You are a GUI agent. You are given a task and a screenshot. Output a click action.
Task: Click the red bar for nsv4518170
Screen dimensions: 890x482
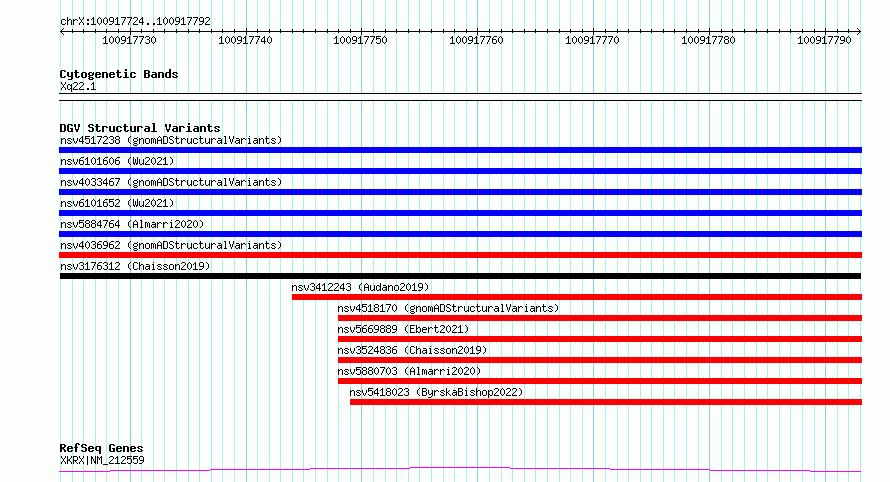pyautogui.click(x=600, y=318)
